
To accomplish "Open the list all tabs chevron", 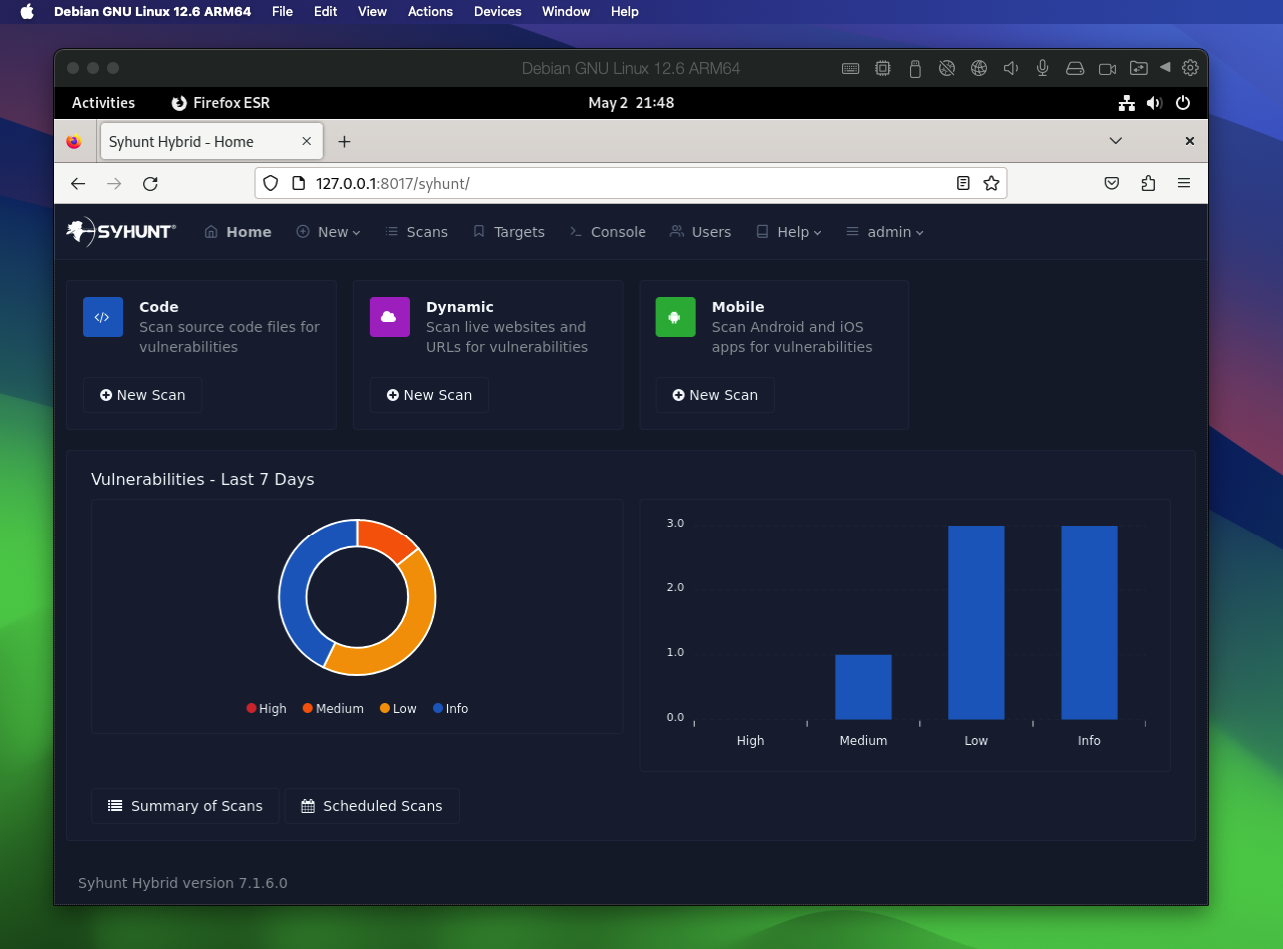I will [x=1116, y=141].
